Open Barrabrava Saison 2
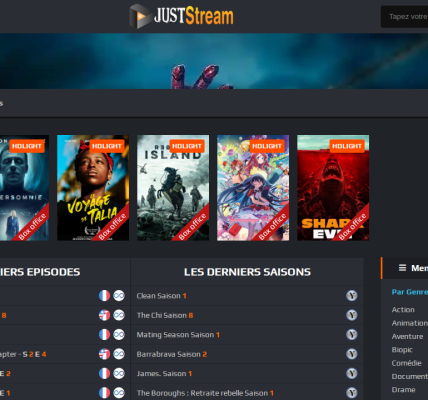This screenshot has width=428, height=400. point(172,354)
